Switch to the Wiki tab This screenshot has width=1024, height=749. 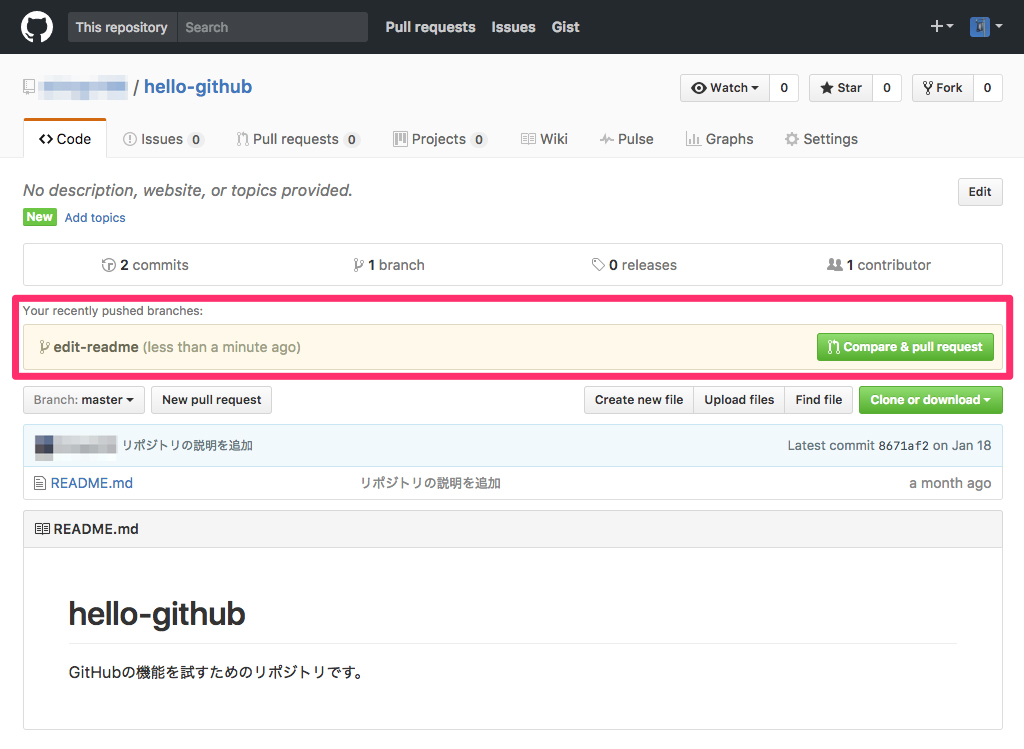(544, 139)
